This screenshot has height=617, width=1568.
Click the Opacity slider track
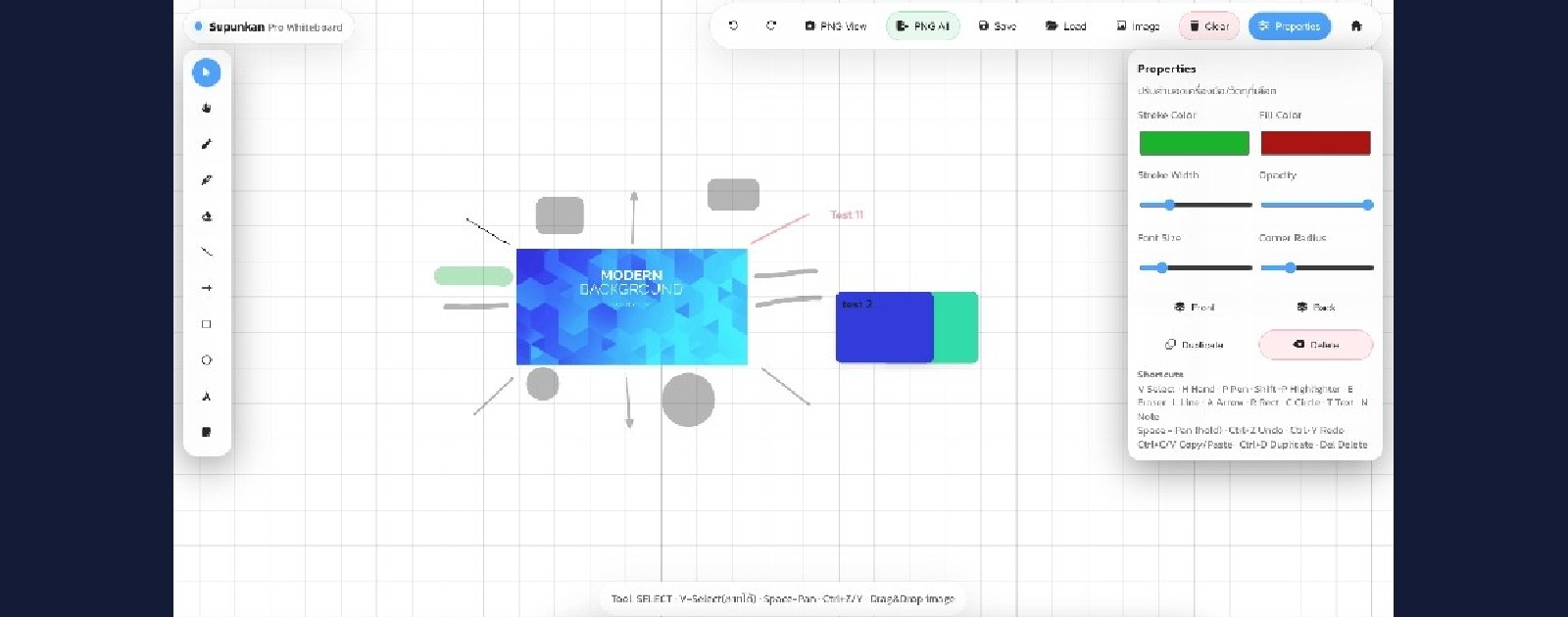click(1315, 205)
